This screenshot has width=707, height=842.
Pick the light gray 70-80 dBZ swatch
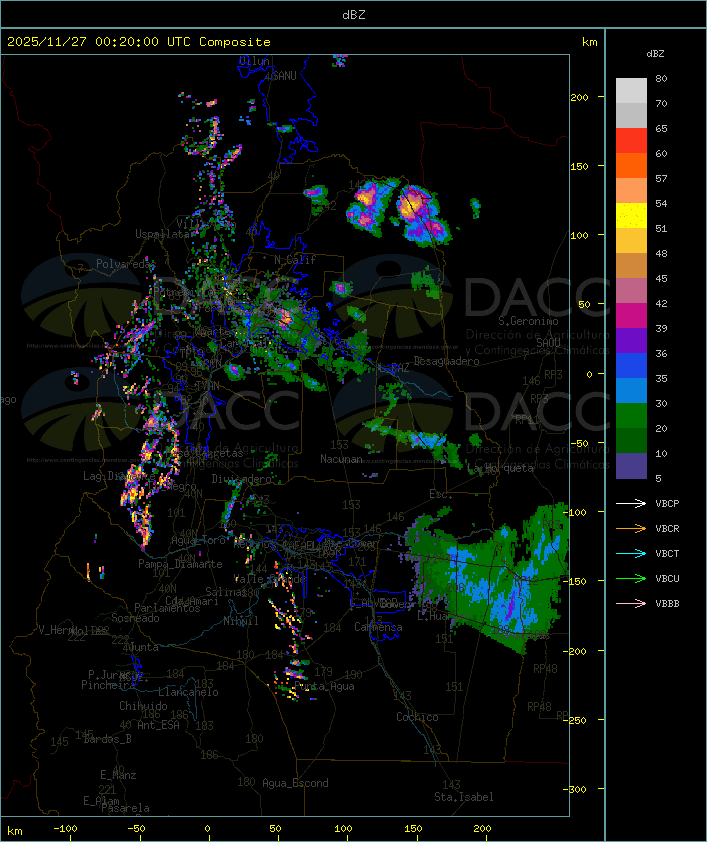(x=631, y=91)
